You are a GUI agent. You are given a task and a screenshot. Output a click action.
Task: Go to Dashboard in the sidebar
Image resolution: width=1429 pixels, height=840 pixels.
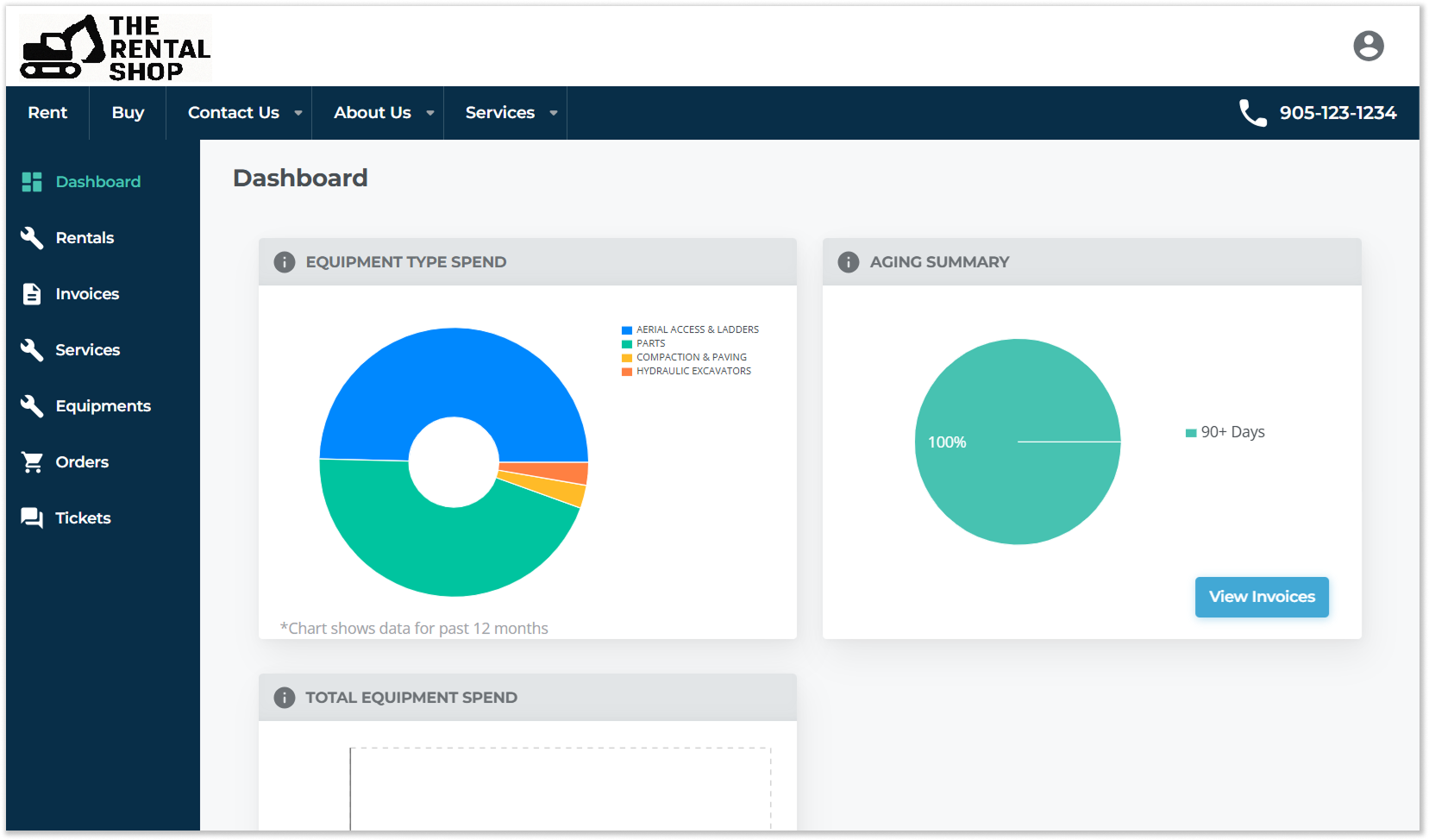(98, 182)
